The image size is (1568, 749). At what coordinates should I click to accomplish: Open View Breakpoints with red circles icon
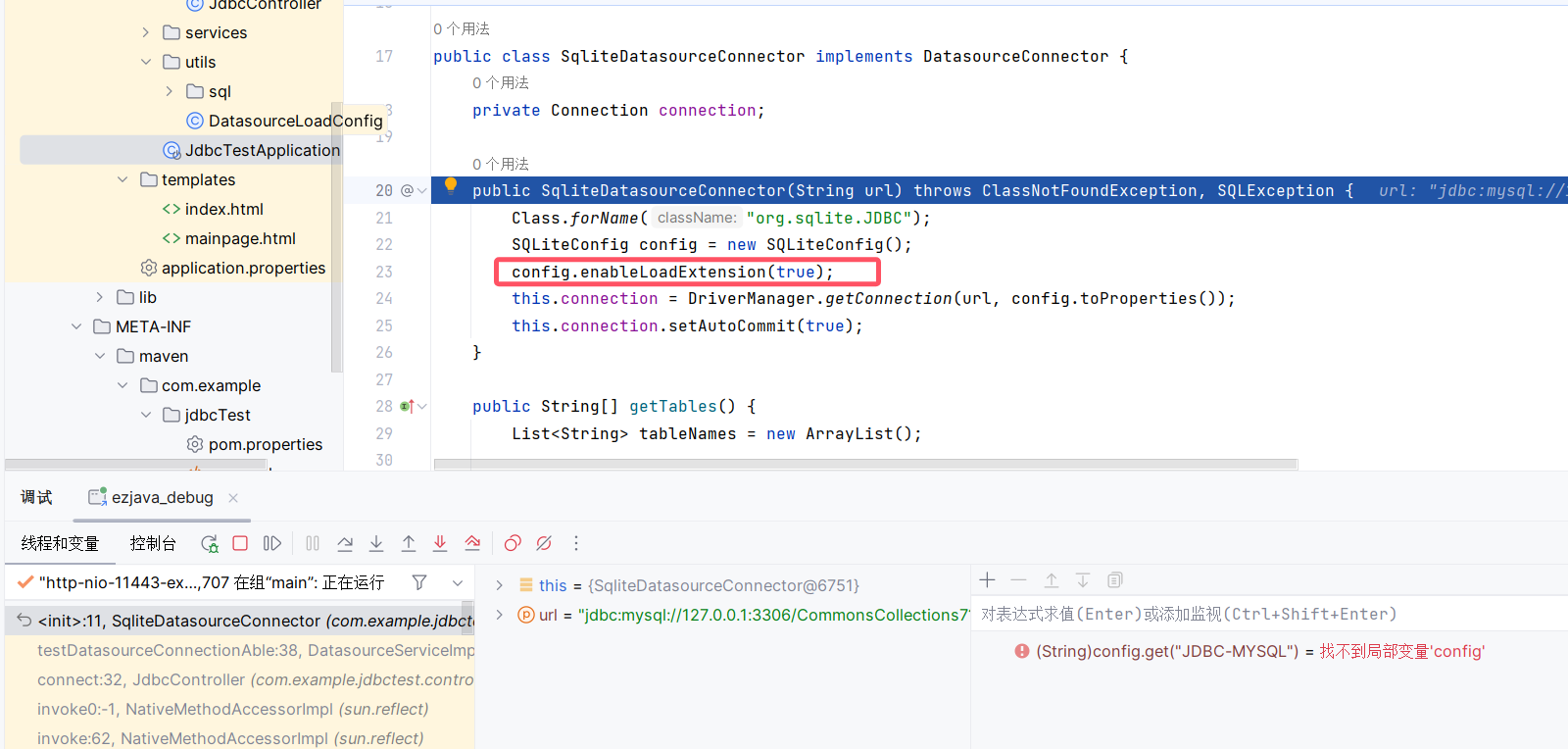point(513,543)
